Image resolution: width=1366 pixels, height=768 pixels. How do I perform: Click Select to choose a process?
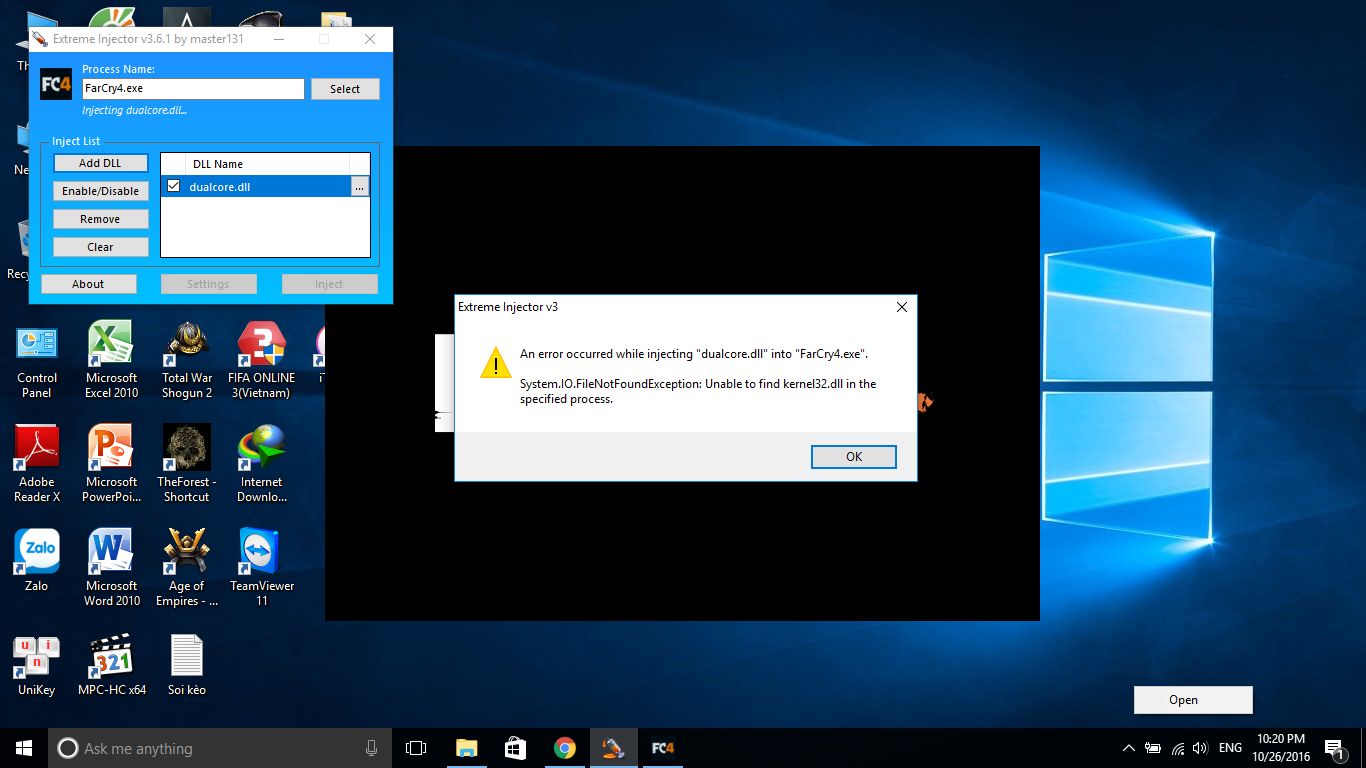[345, 89]
